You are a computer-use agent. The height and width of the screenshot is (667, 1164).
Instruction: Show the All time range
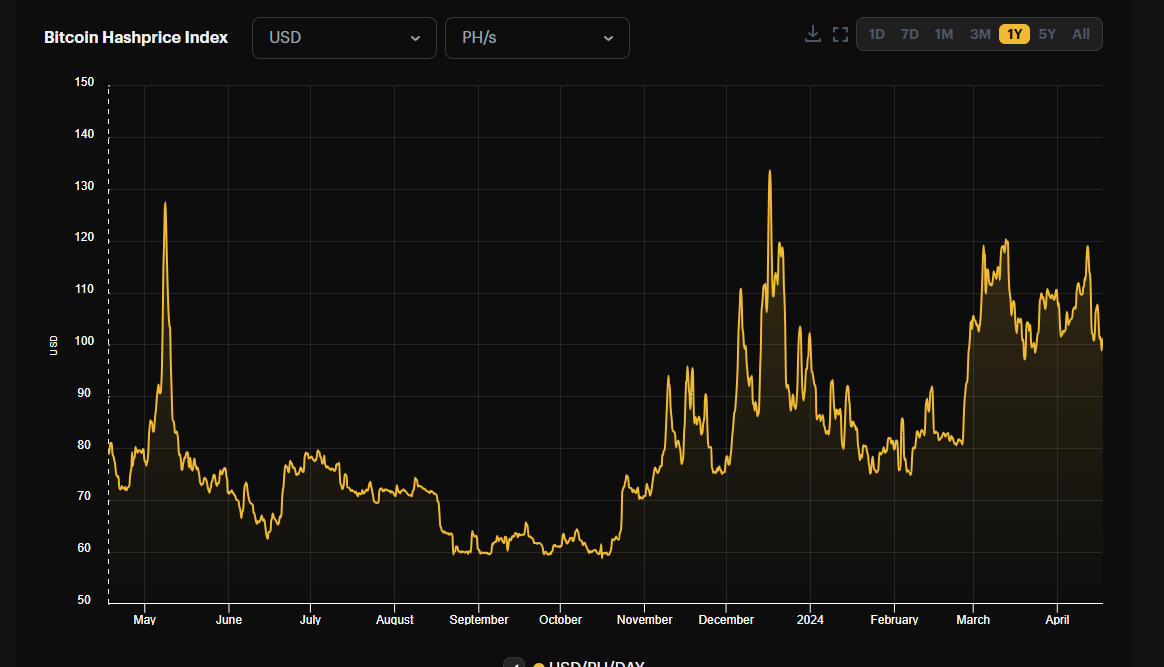1081,34
